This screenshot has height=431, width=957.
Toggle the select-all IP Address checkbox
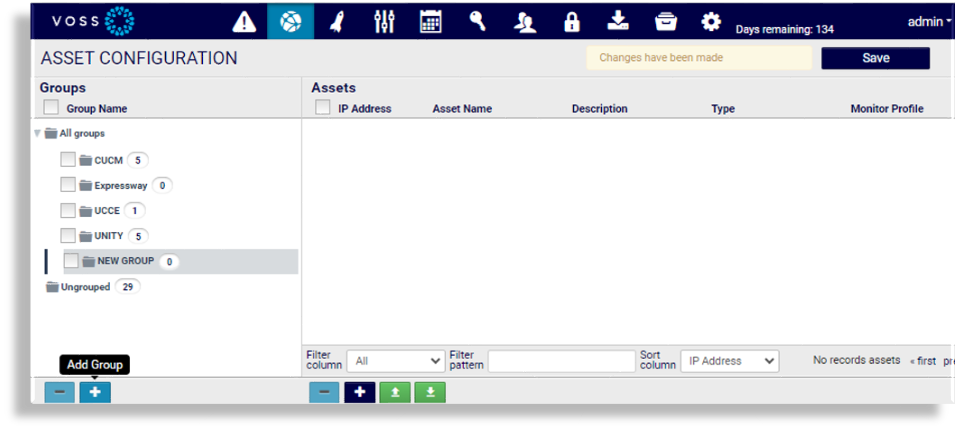pyautogui.click(x=323, y=108)
